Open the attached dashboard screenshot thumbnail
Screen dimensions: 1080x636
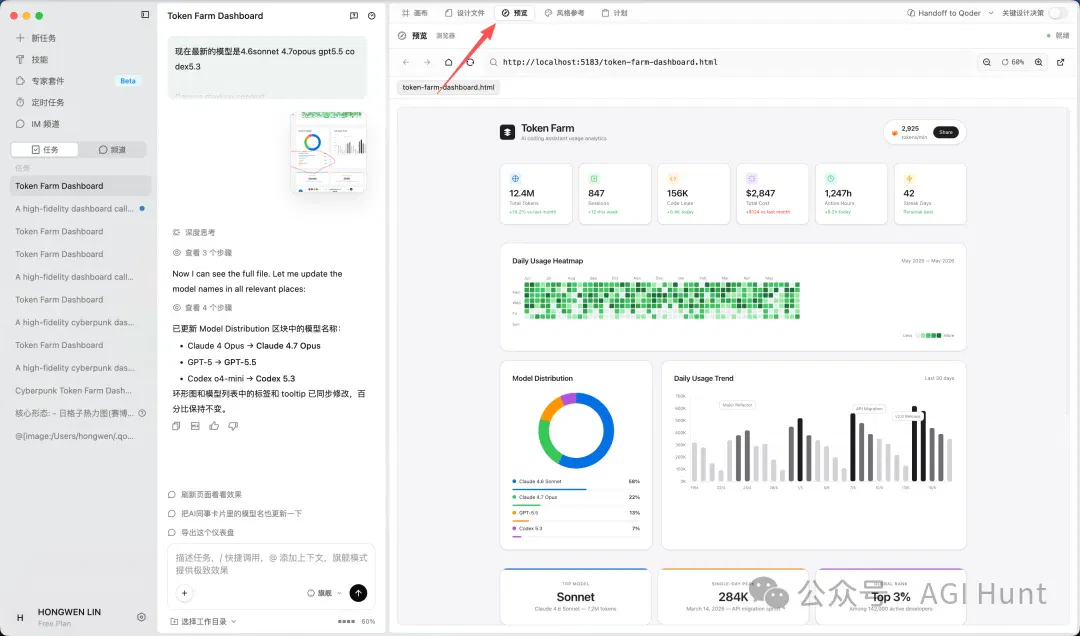(329, 152)
